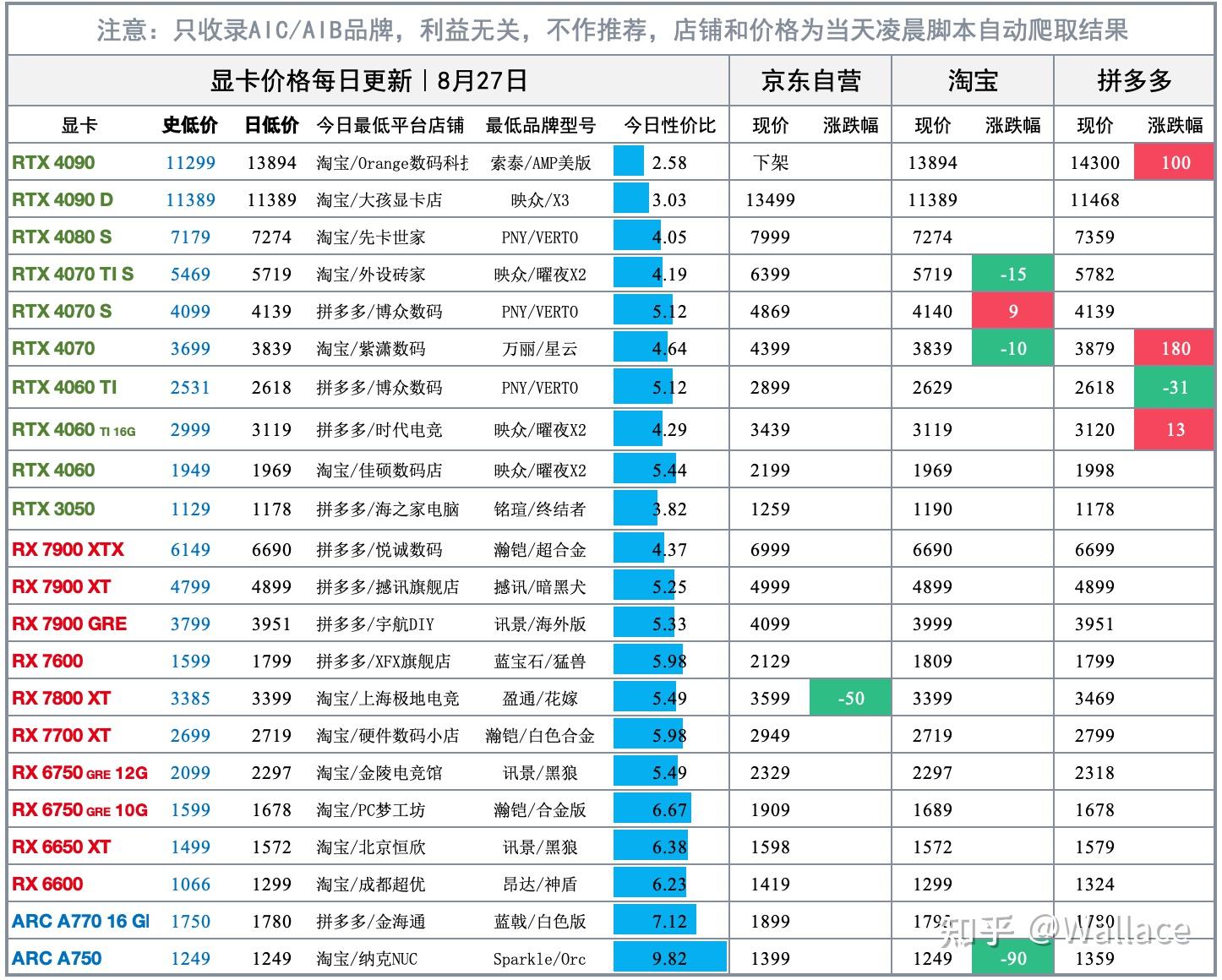This screenshot has height=980, width=1222.
Task: Select shop 淘宝/Orange数码科技
Action: pyautogui.click(x=392, y=163)
